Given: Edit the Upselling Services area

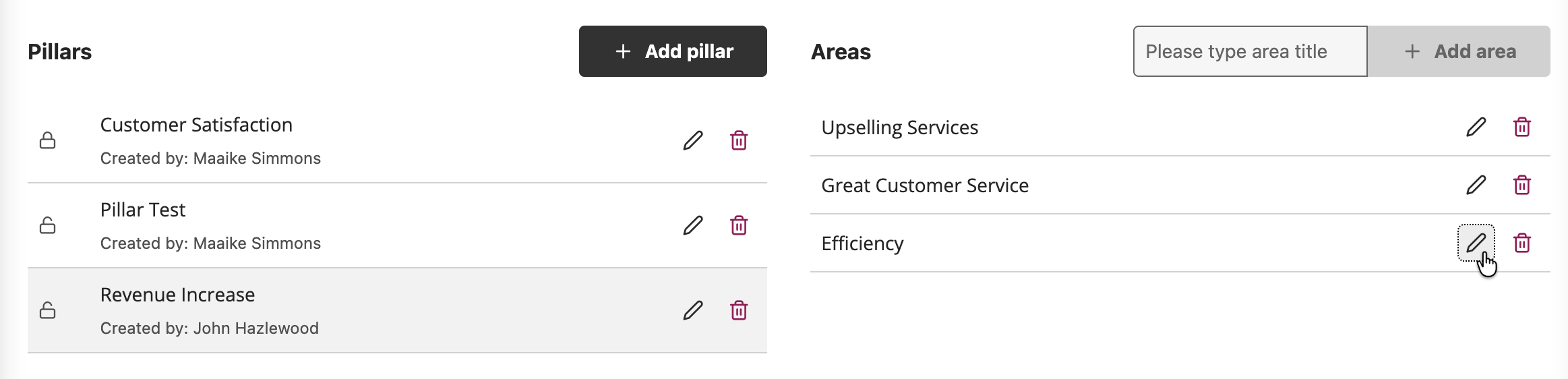Looking at the screenshot, I should coord(1476,127).
